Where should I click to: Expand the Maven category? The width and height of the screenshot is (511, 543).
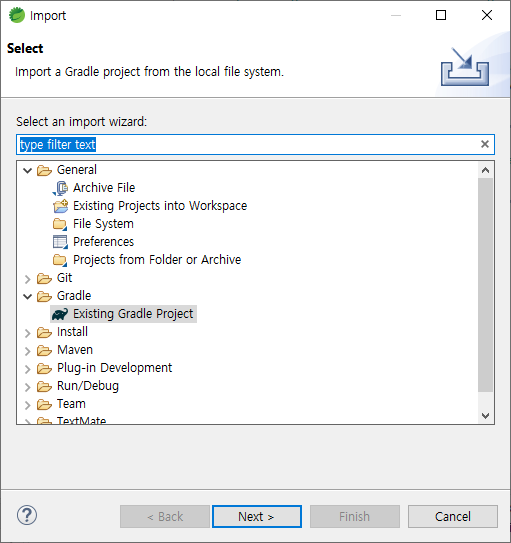click(x=28, y=351)
